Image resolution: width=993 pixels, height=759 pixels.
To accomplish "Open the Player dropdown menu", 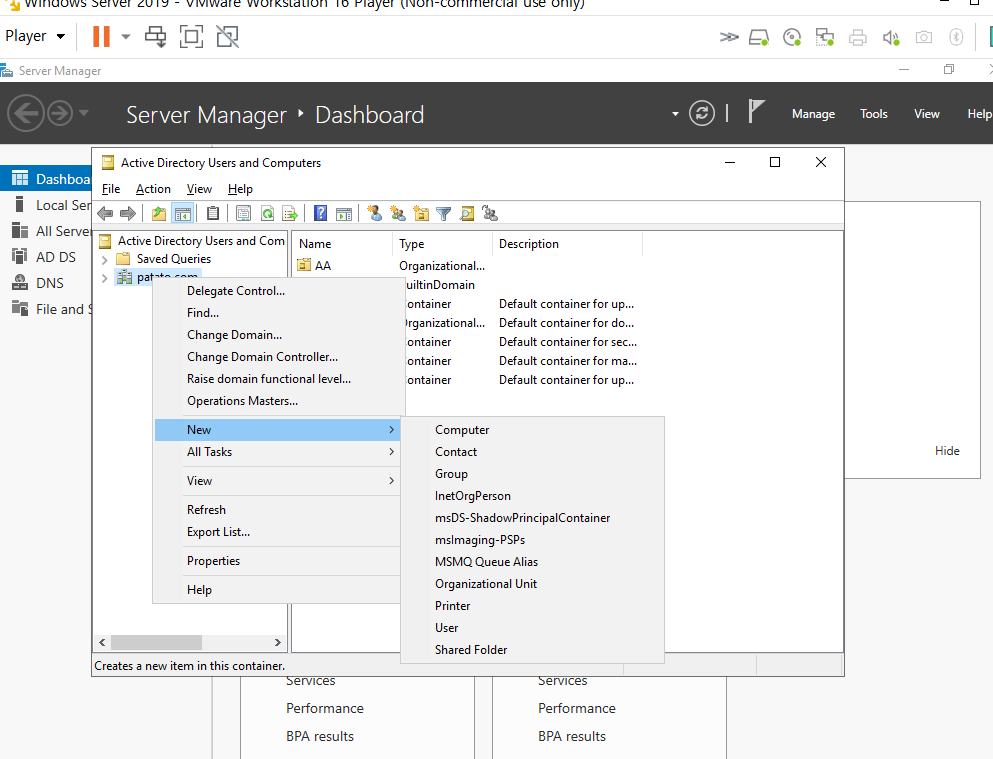I will pos(35,36).
